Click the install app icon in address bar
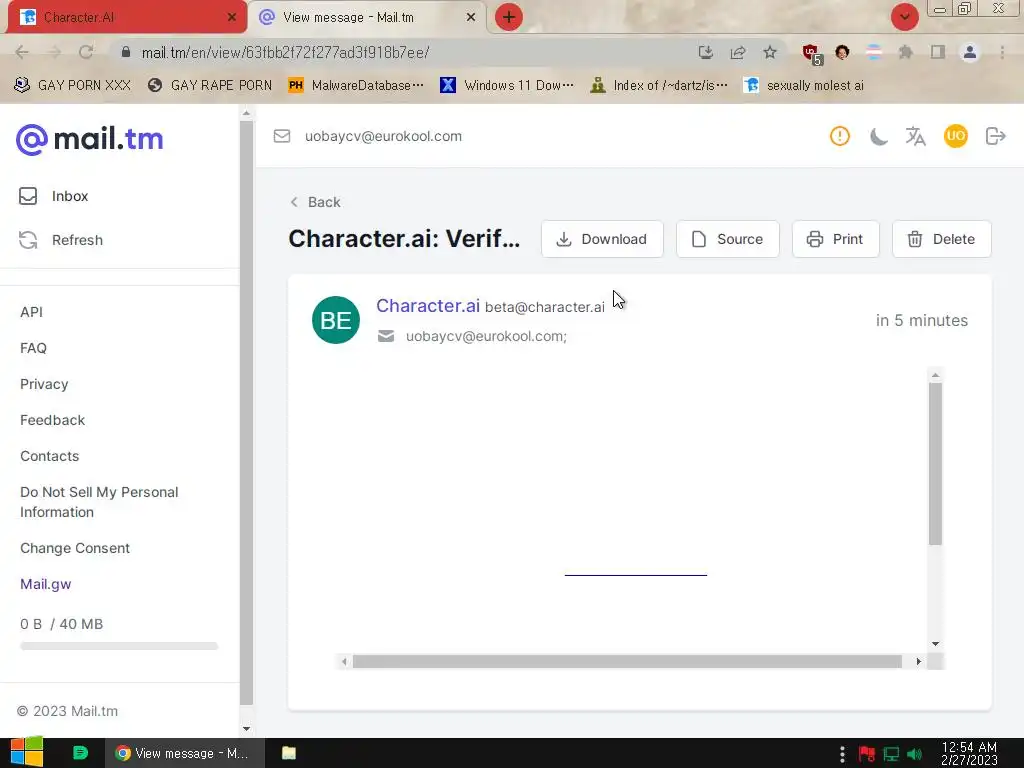 click(705, 52)
